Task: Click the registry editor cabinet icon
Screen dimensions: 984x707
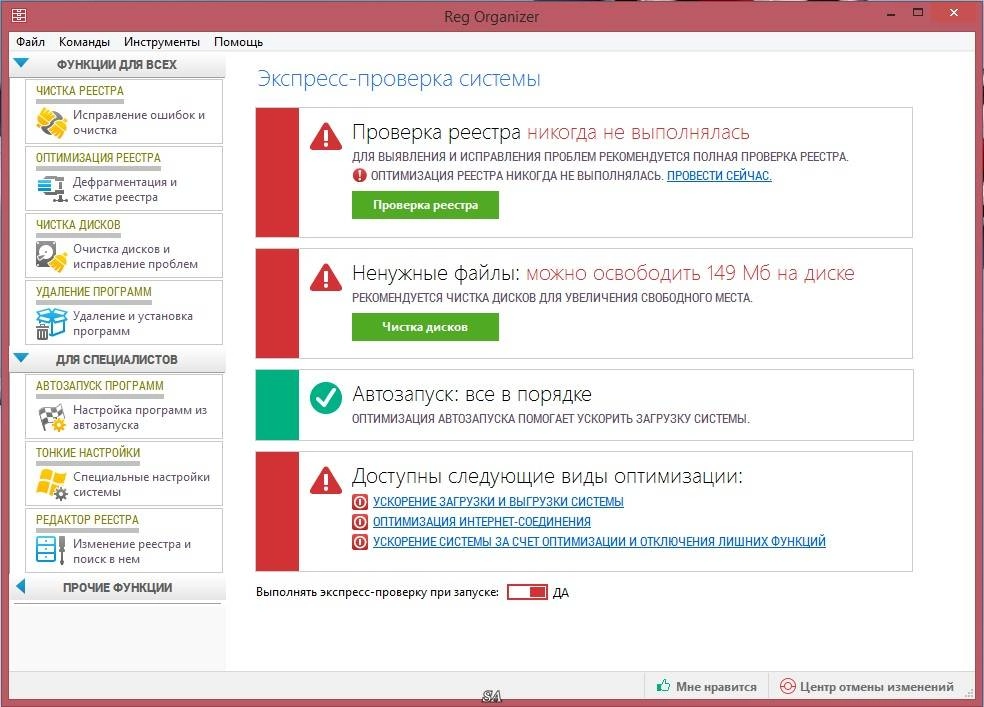Action: click(x=51, y=550)
